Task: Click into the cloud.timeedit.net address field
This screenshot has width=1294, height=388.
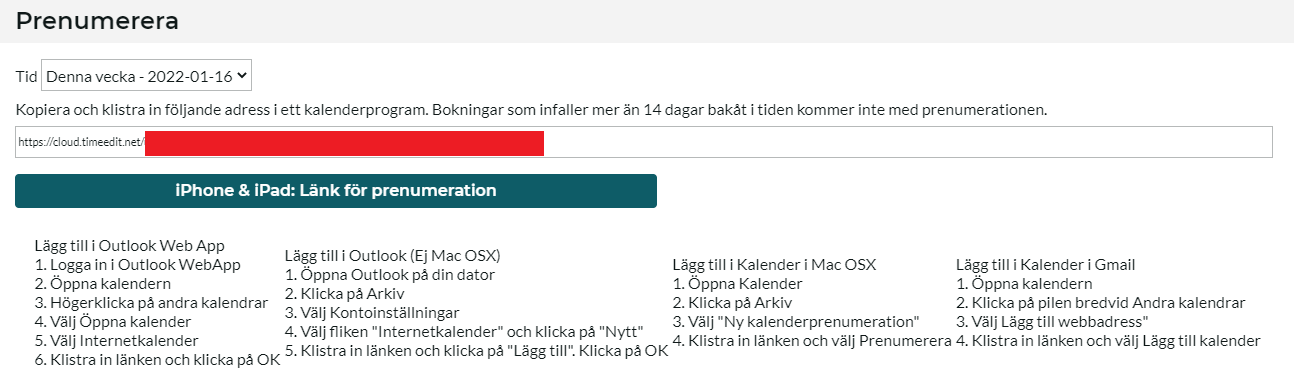Action: click(x=644, y=142)
